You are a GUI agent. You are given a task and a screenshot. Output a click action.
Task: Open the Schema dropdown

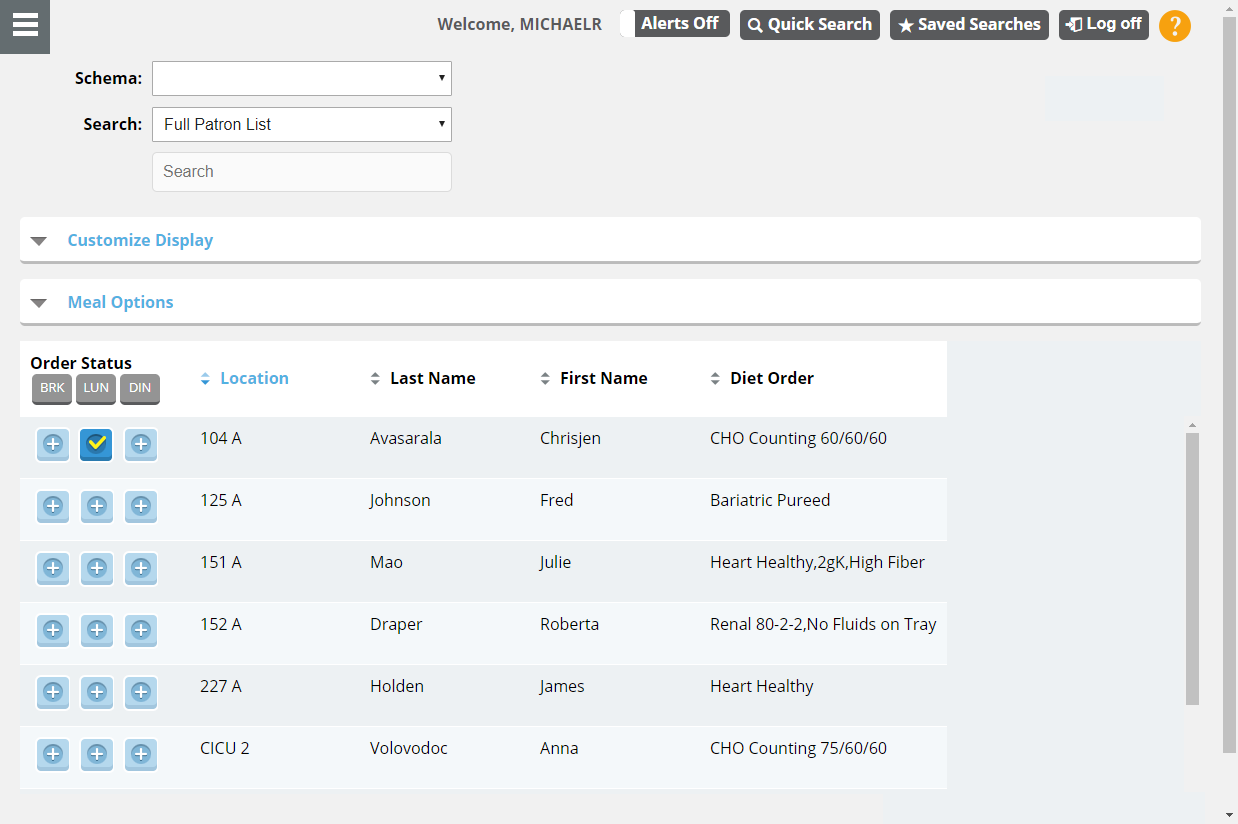(x=301, y=78)
